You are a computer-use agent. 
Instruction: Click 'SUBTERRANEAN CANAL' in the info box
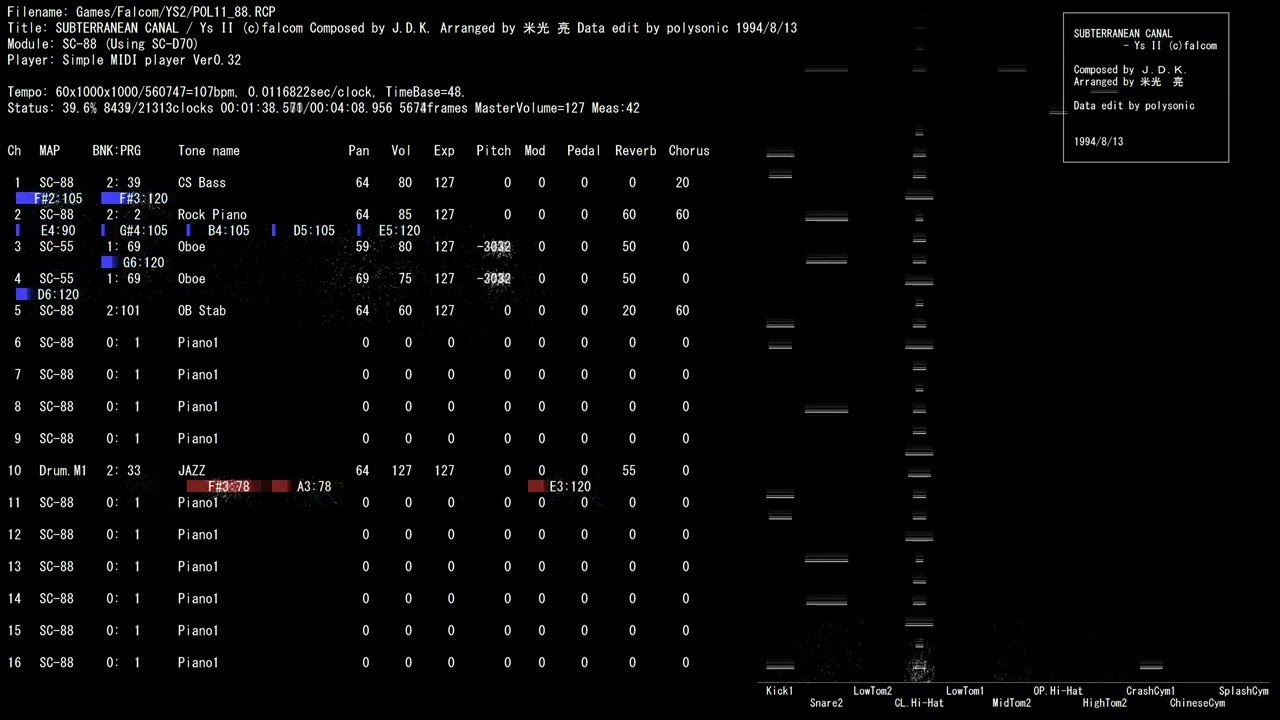click(x=1123, y=33)
